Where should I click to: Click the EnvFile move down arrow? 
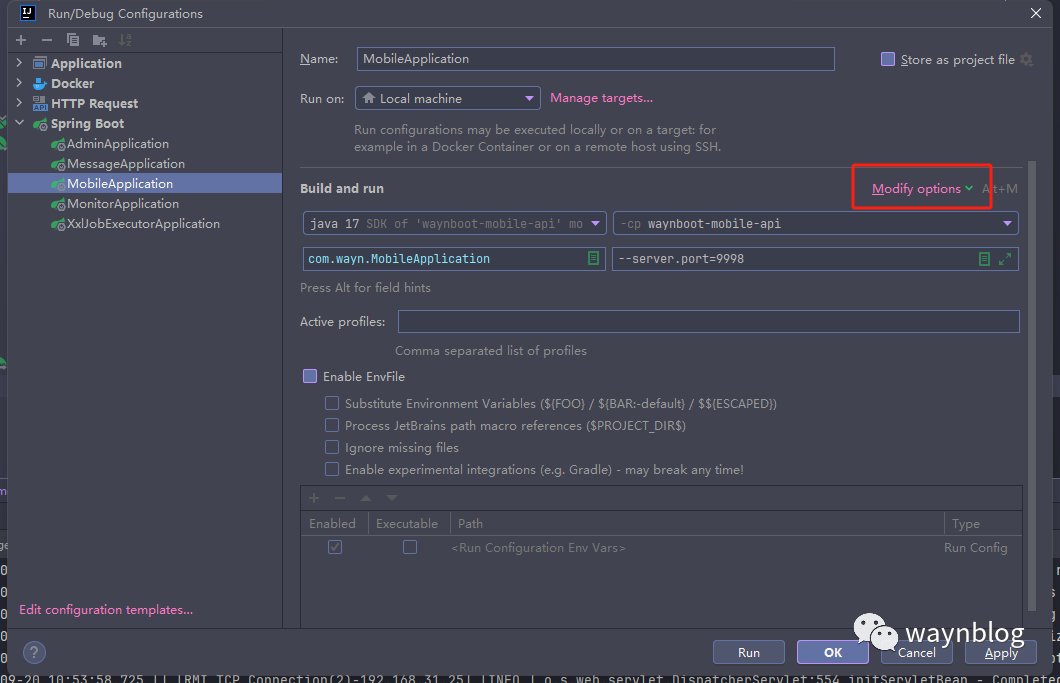(392, 498)
